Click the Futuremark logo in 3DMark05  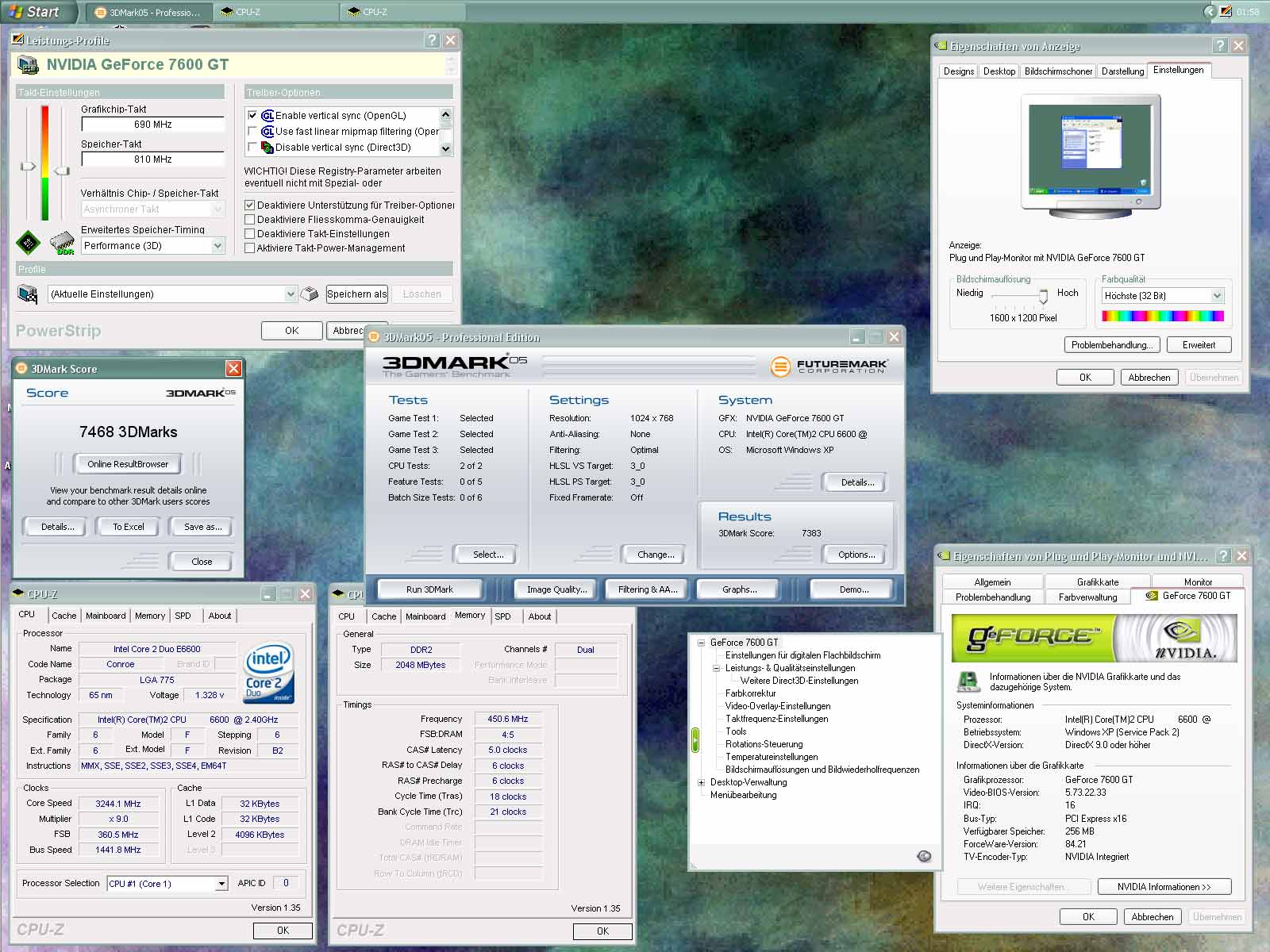click(x=829, y=366)
